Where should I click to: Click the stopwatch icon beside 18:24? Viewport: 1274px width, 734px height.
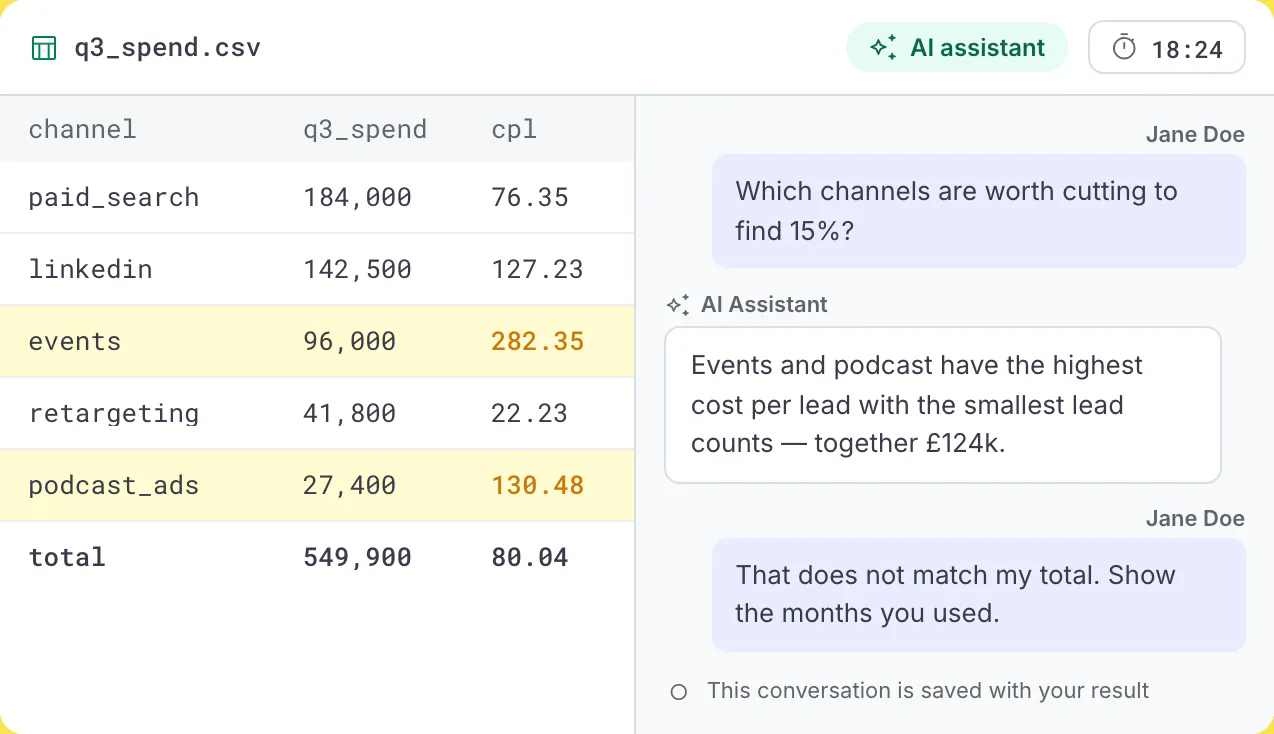[1125, 47]
